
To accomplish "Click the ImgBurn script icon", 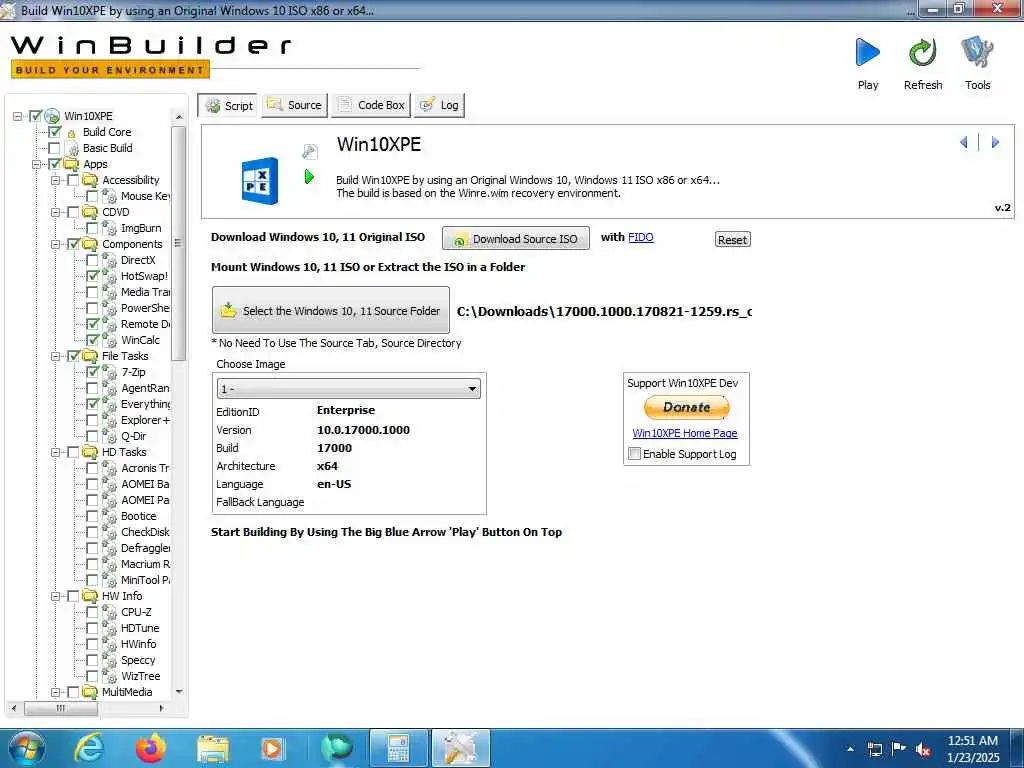I will click(110, 229).
